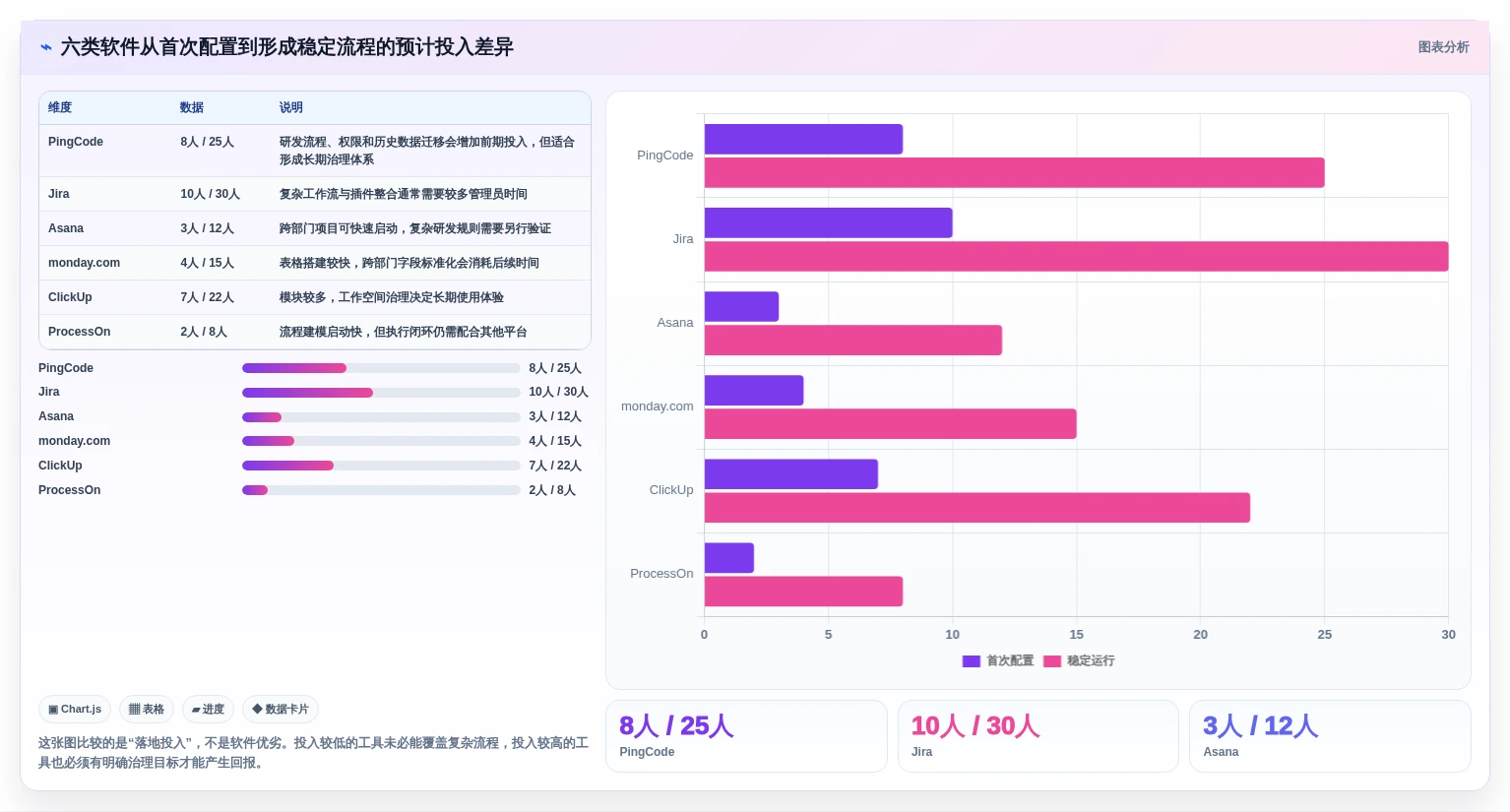Click the 维度 column header
The width and height of the screenshot is (1510, 812).
tap(60, 107)
